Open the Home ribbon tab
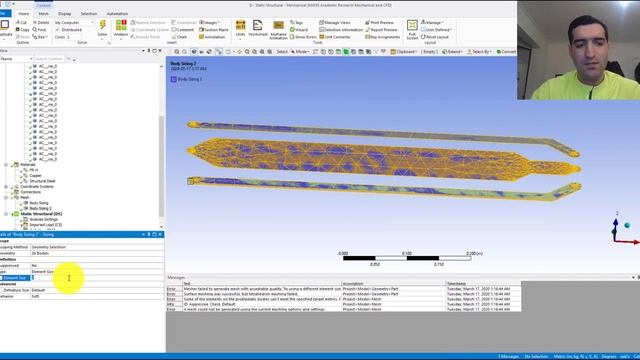The image size is (640, 360). pos(23,13)
